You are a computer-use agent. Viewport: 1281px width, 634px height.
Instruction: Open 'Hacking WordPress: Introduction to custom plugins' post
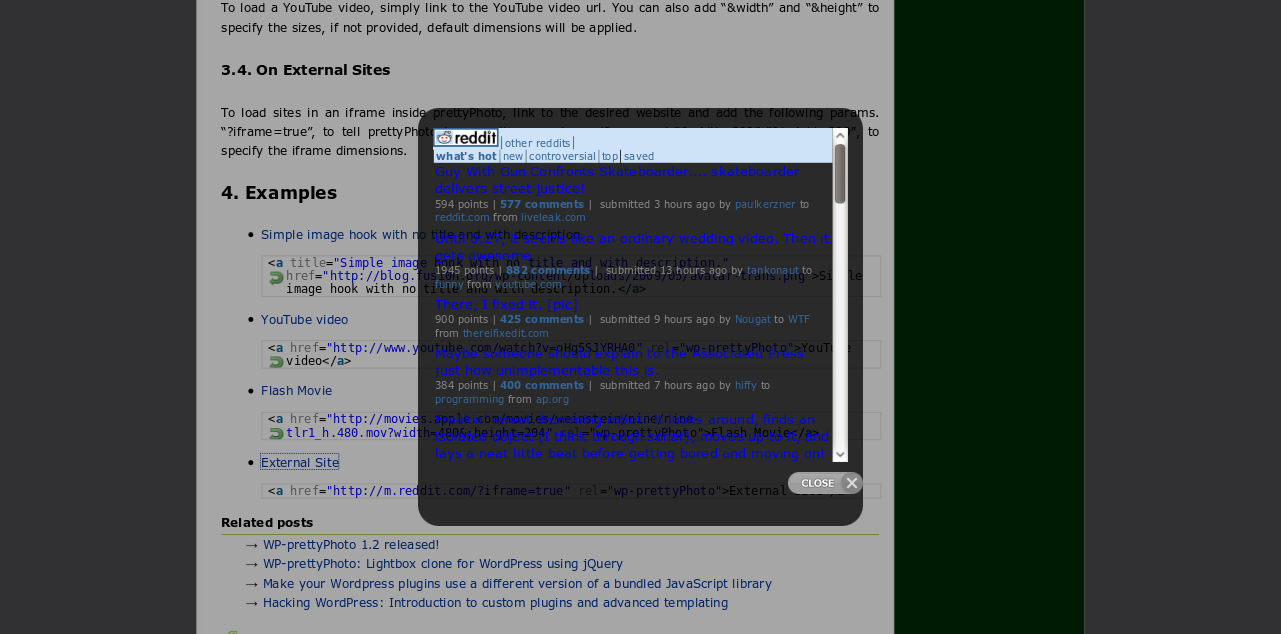click(x=495, y=603)
